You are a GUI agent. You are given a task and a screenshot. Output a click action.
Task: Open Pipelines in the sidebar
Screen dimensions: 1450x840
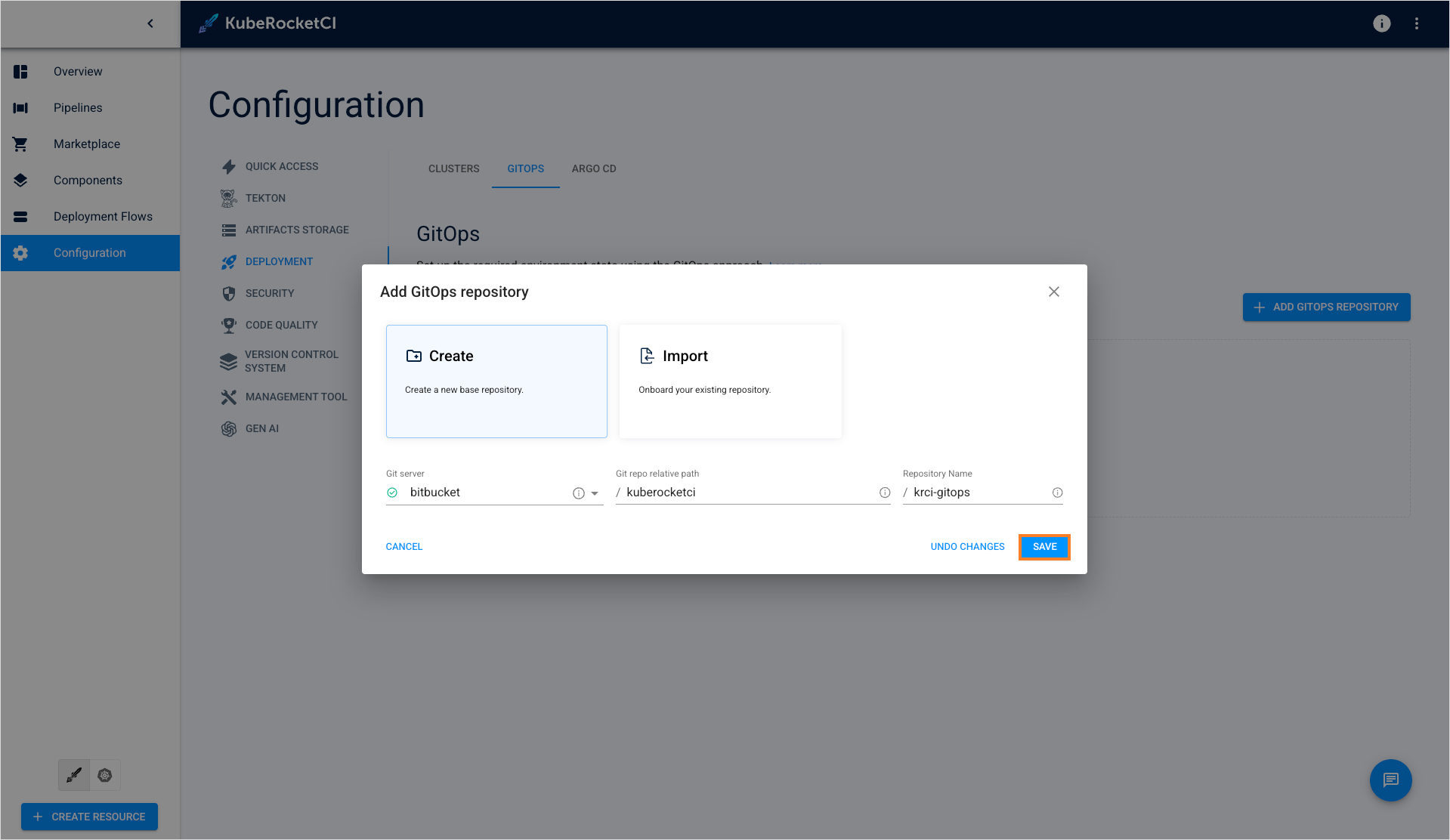tap(90, 108)
